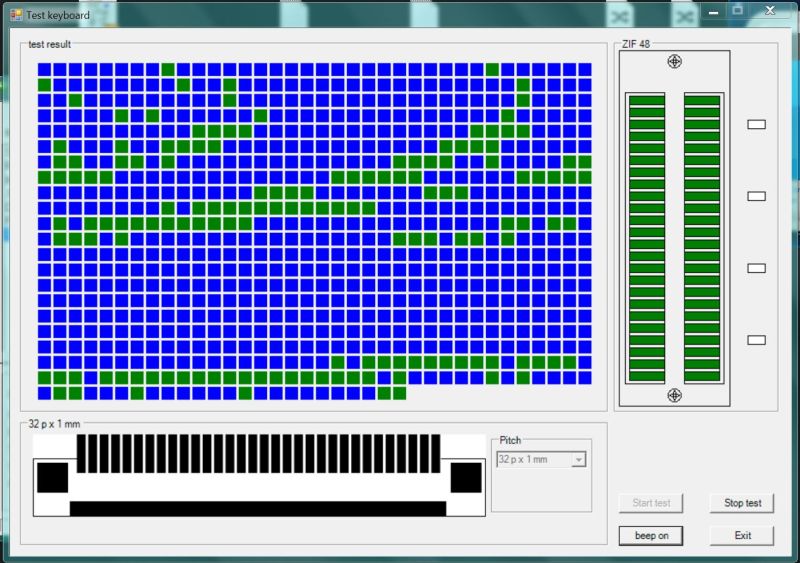Minimize the Test keyboard window
Image resolution: width=800 pixels, height=563 pixels.
[713, 12]
